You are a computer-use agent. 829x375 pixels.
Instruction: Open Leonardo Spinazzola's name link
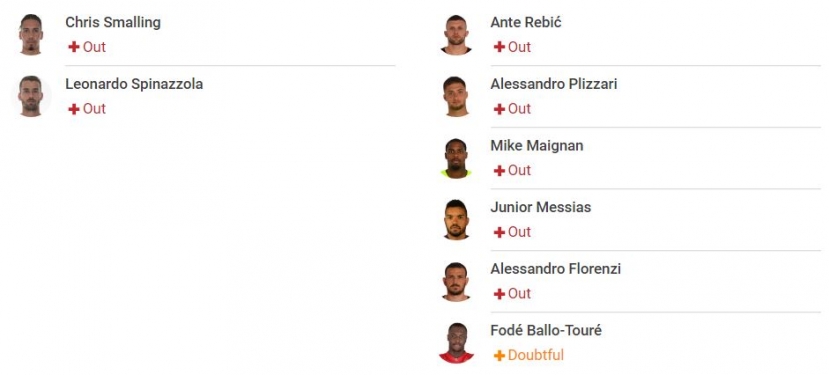coord(134,84)
